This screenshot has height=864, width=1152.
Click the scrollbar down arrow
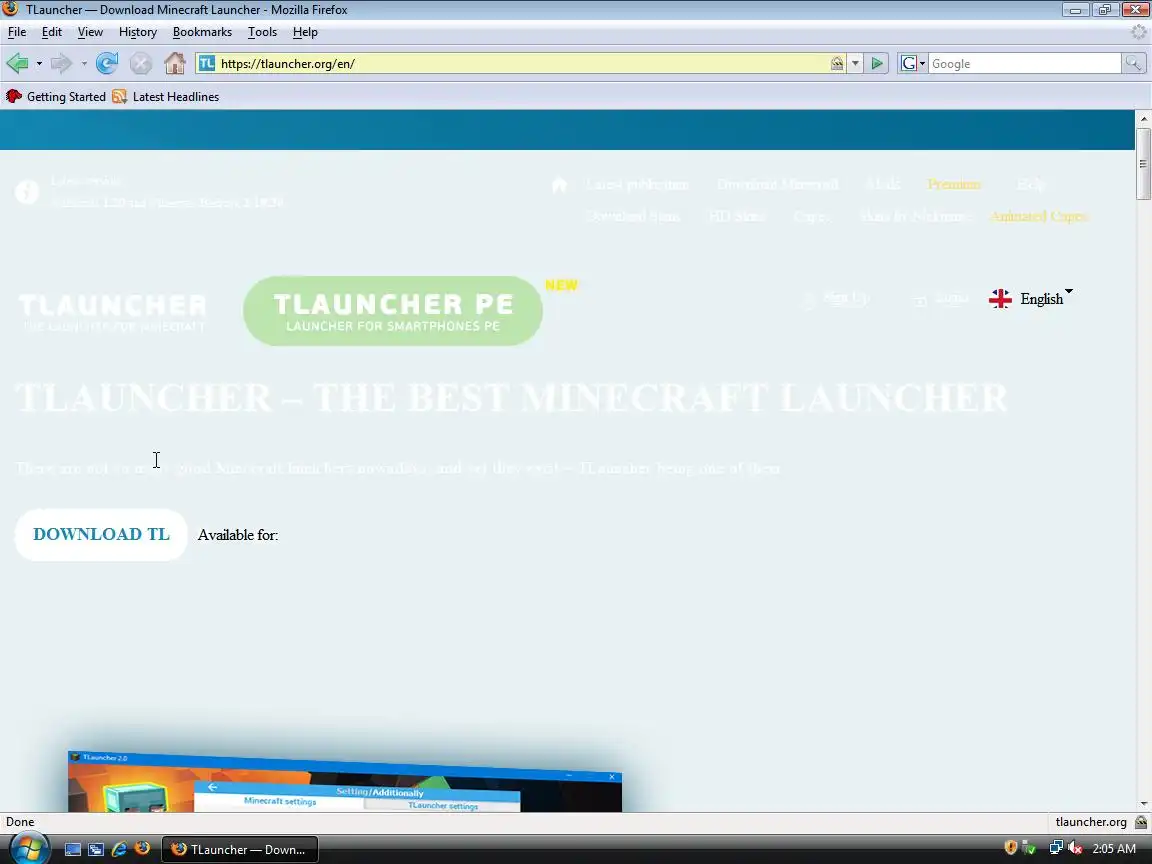coord(1143,804)
